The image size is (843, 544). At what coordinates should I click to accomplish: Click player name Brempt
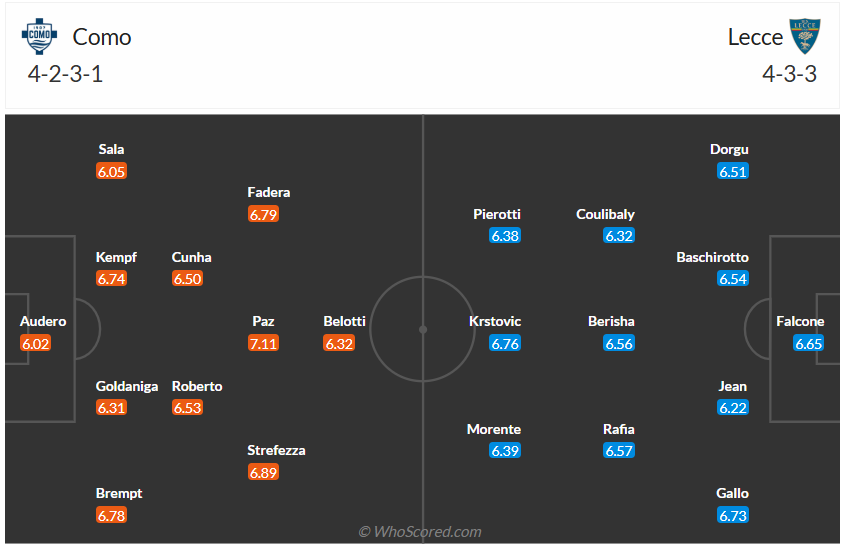point(119,493)
